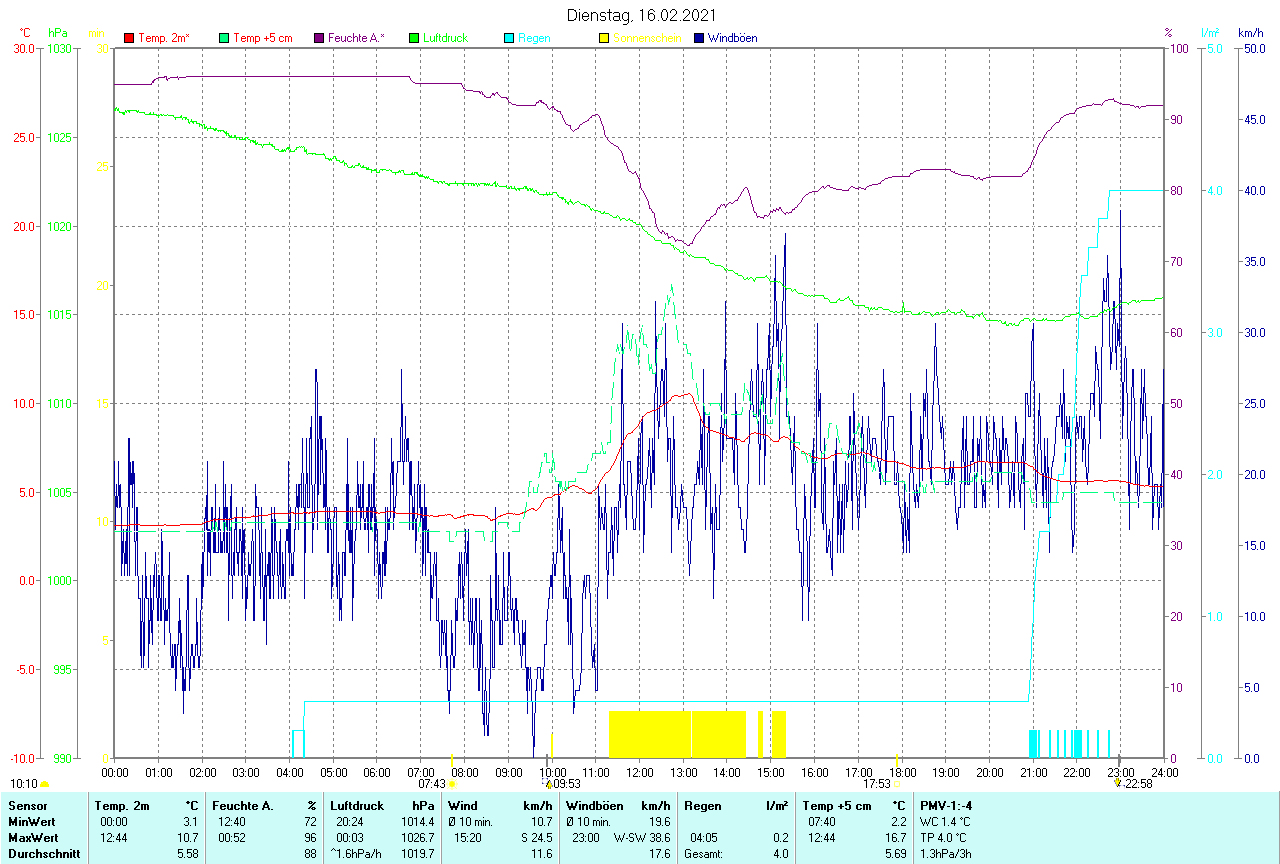Viewport: 1280px width, 864px height.
Task: Click the 'MinWert' row label
Action: pos(30,821)
